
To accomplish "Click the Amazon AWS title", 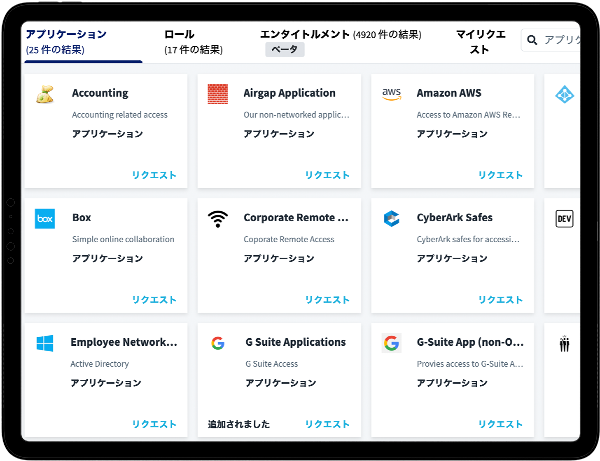I will (449, 93).
